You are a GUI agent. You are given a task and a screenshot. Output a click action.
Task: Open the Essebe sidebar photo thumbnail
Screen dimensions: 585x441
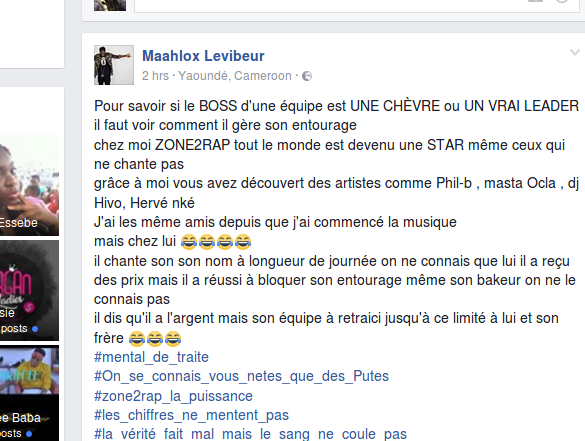pos(29,185)
